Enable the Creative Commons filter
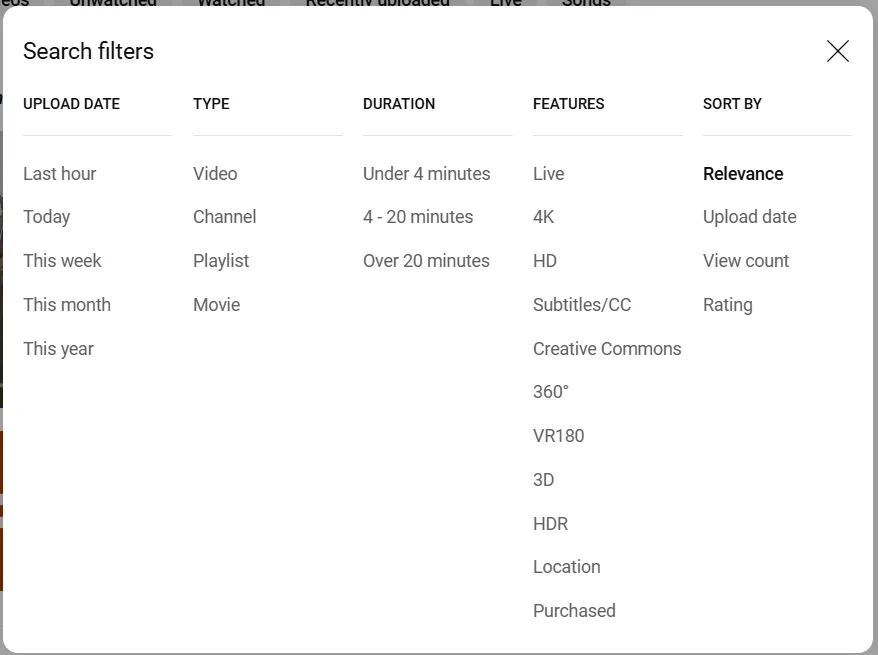 607,348
